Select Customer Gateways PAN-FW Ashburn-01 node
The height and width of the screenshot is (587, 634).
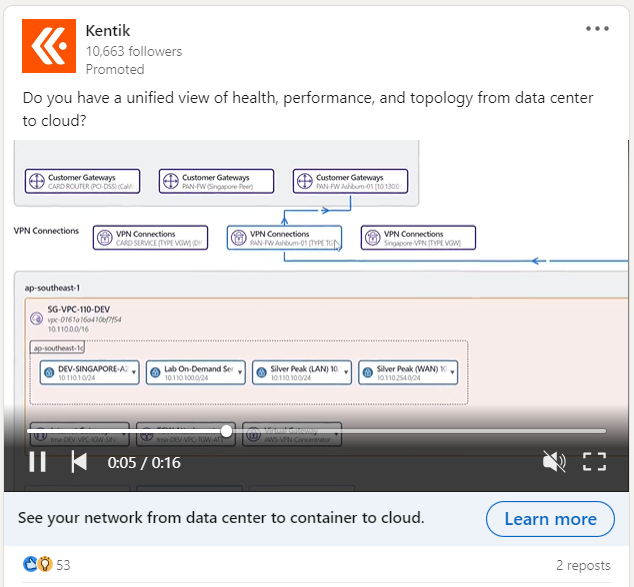351,182
